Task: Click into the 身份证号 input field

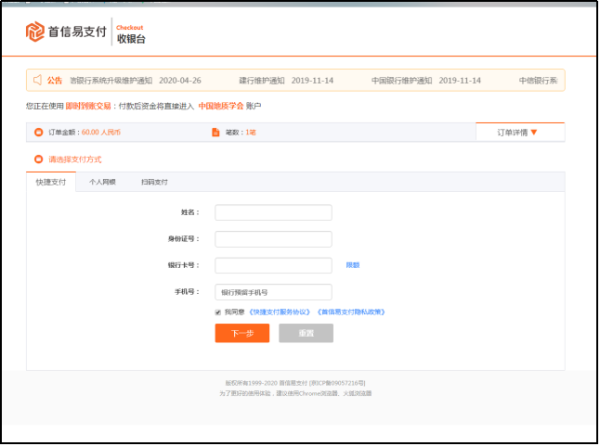Action: click(273, 239)
